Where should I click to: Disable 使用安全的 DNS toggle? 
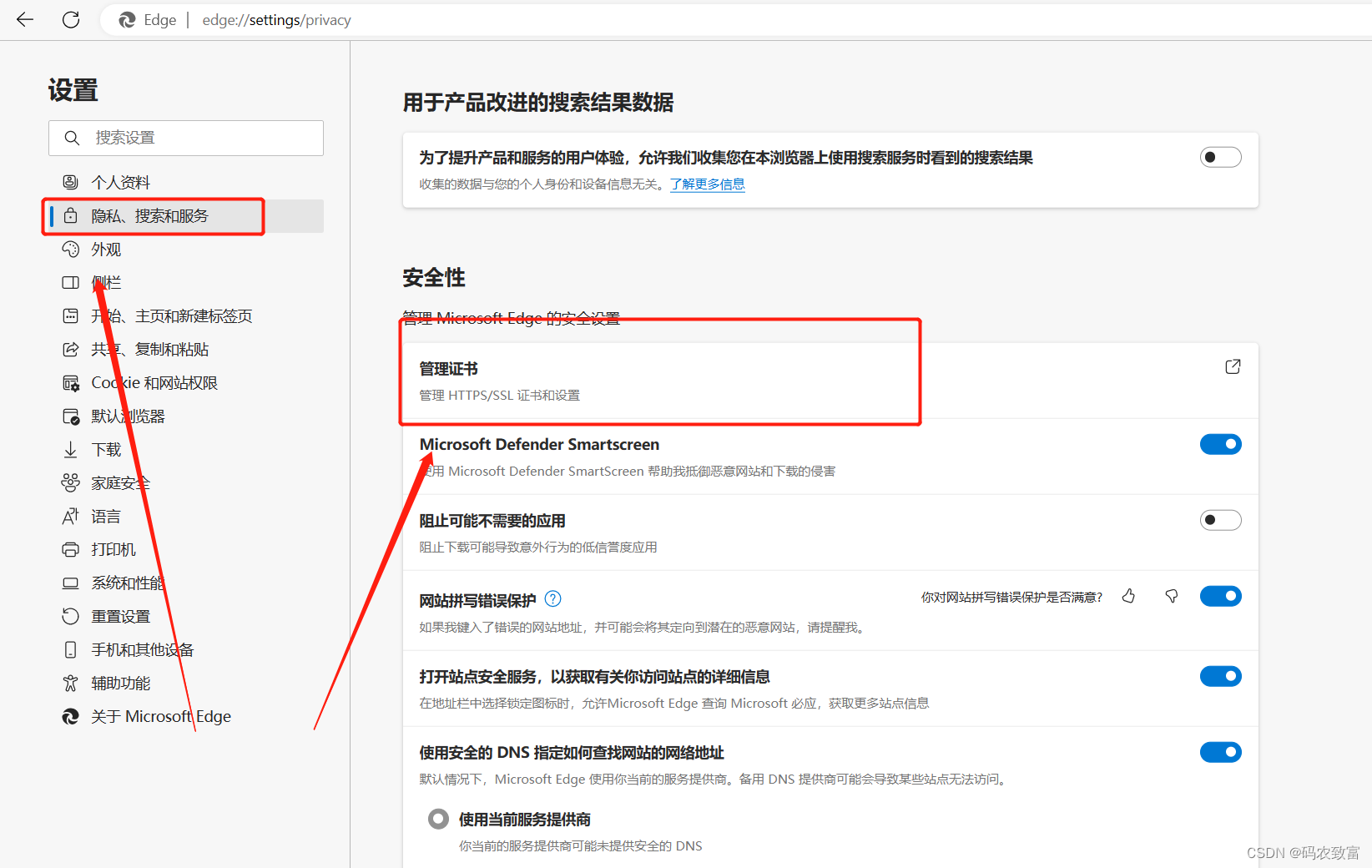(x=1221, y=752)
